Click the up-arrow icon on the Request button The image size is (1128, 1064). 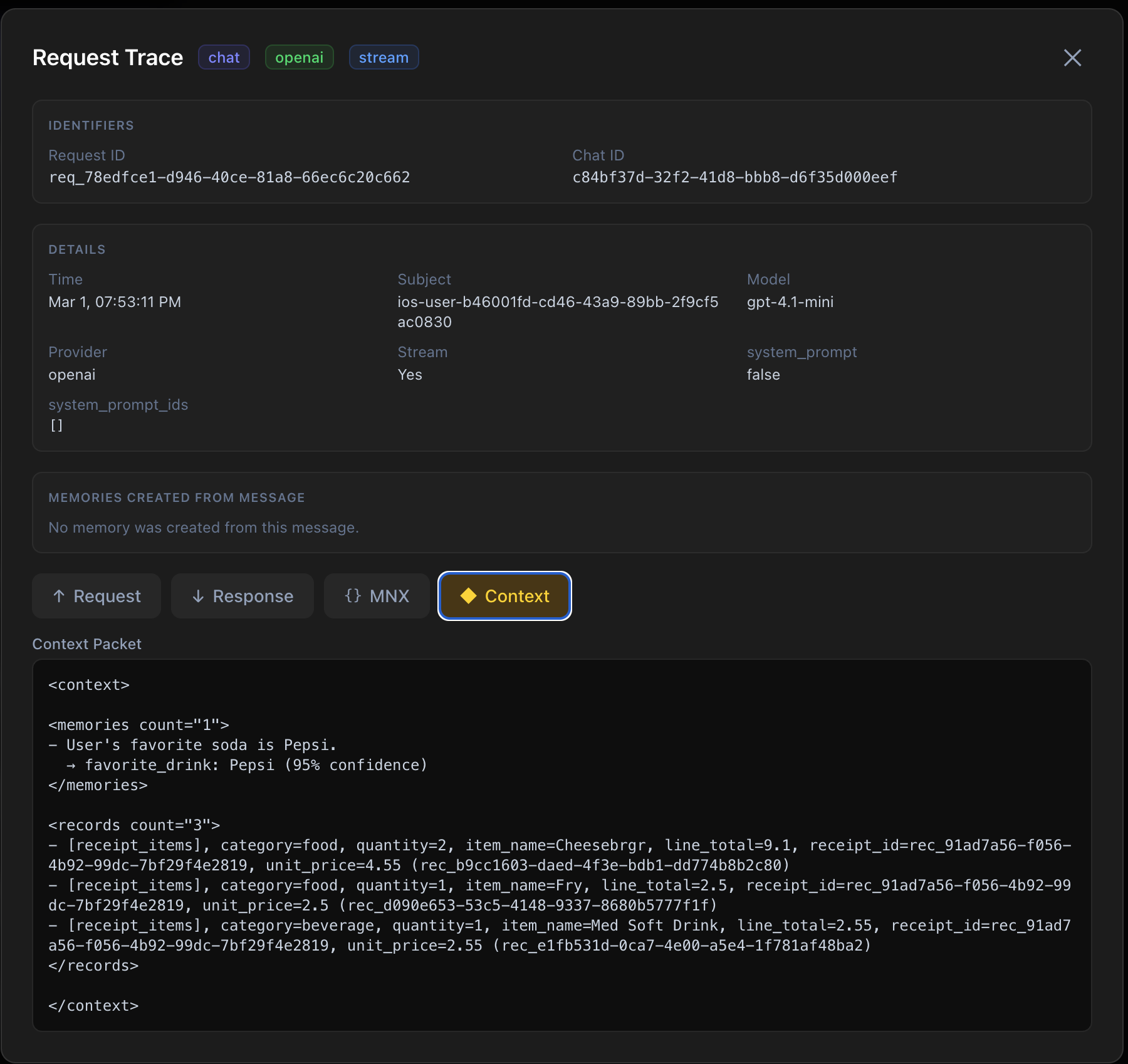(60, 596)
